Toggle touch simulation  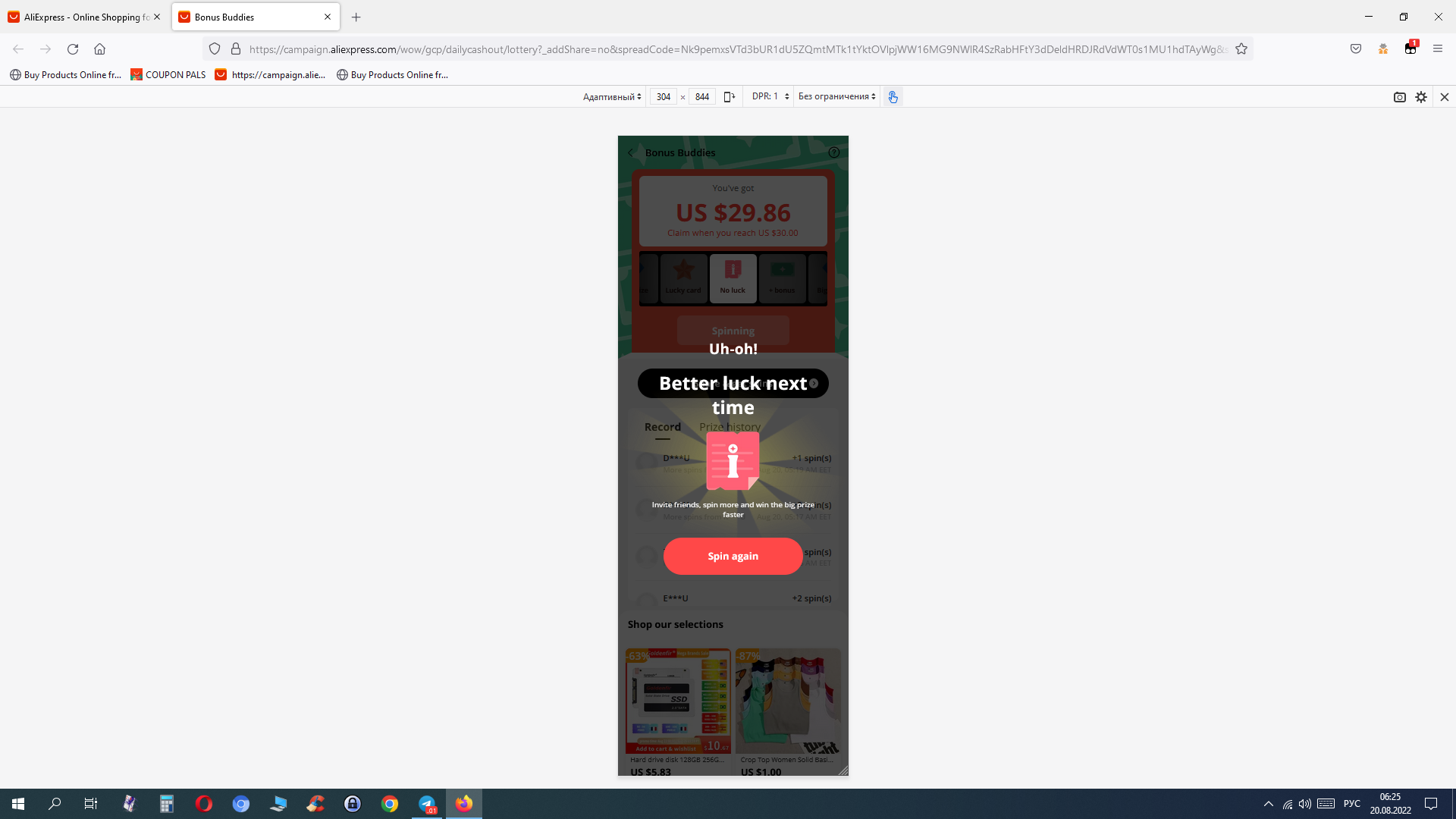click(x=893, y=97)
